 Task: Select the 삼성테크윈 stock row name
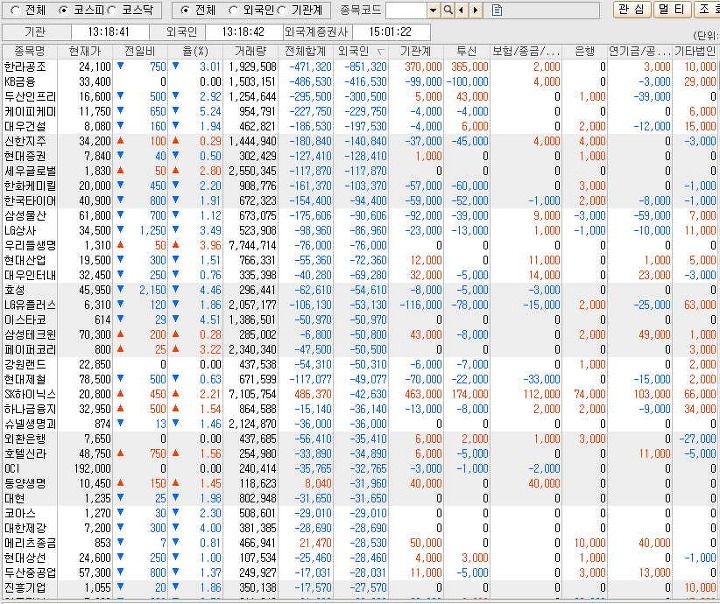tap(30, 334)
